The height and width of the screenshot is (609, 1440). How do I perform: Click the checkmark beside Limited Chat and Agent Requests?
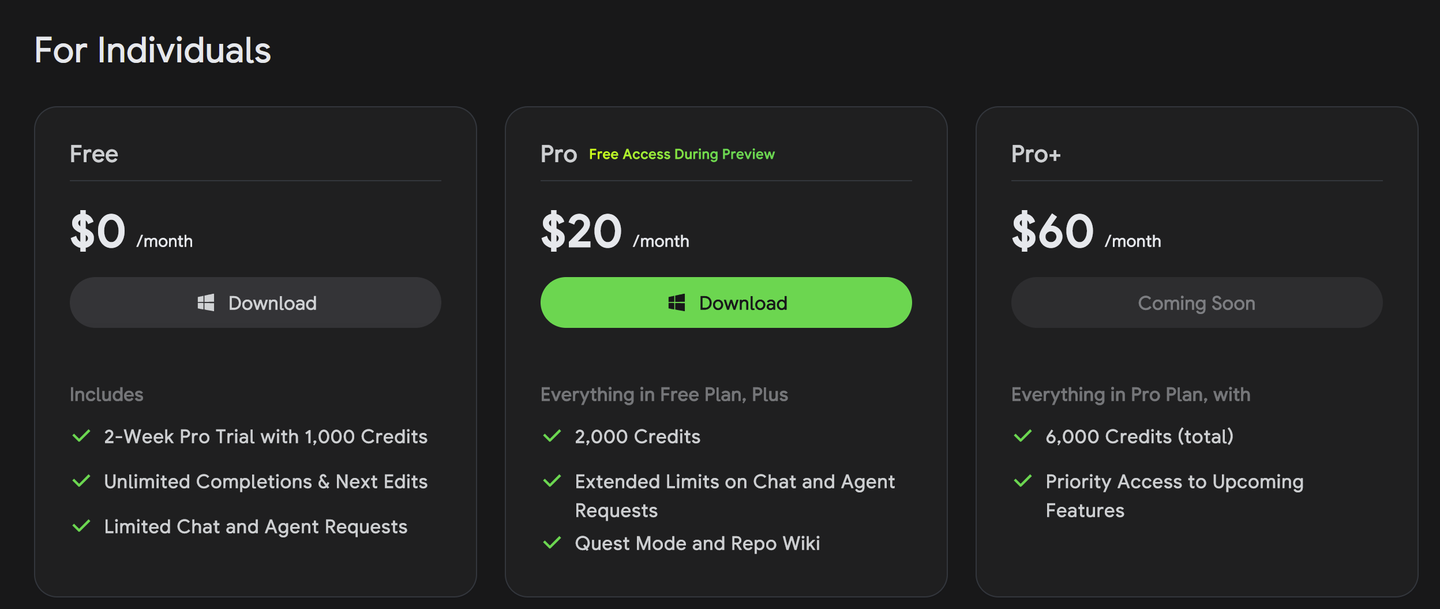pos(82,526)
